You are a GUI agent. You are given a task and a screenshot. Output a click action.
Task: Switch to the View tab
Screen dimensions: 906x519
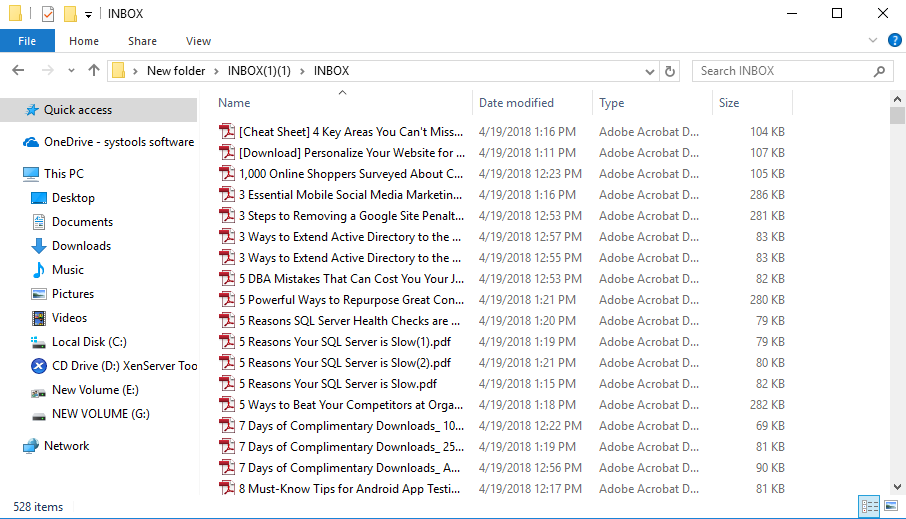point(198,41)
